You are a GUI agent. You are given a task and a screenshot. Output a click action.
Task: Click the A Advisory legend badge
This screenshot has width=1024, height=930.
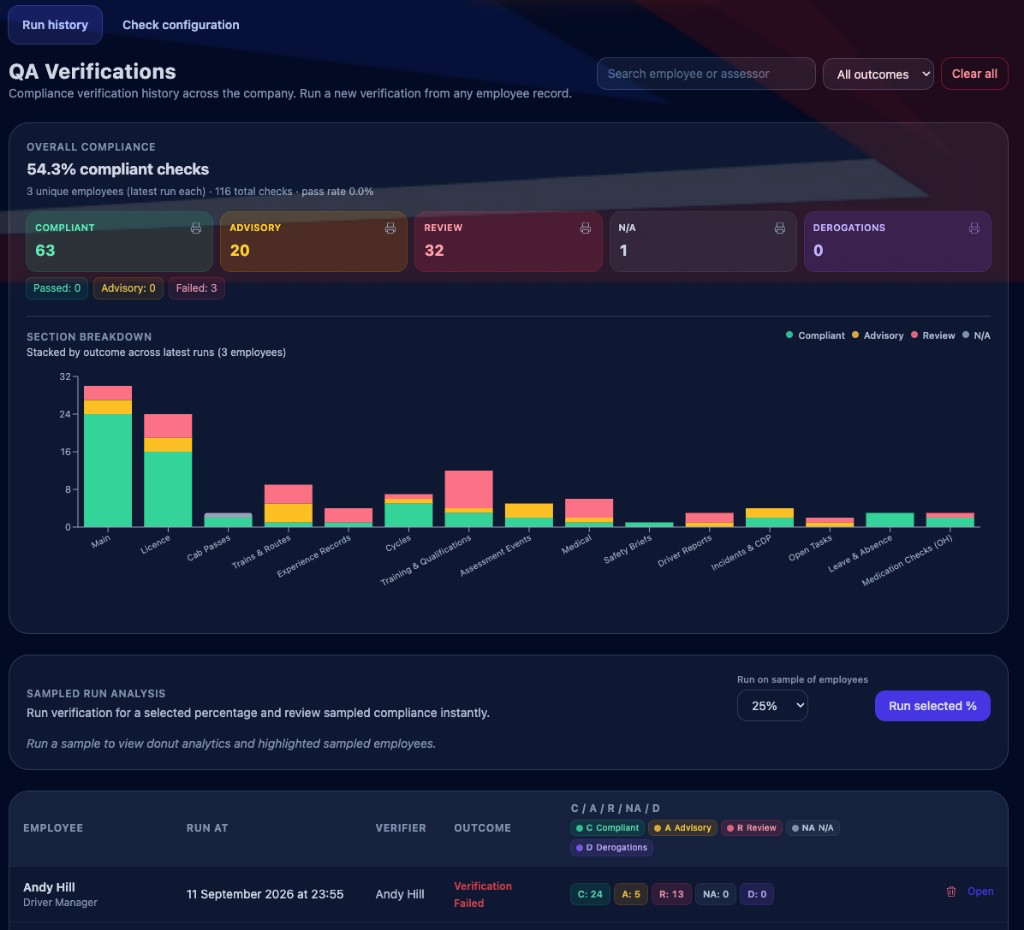(682, 827)
